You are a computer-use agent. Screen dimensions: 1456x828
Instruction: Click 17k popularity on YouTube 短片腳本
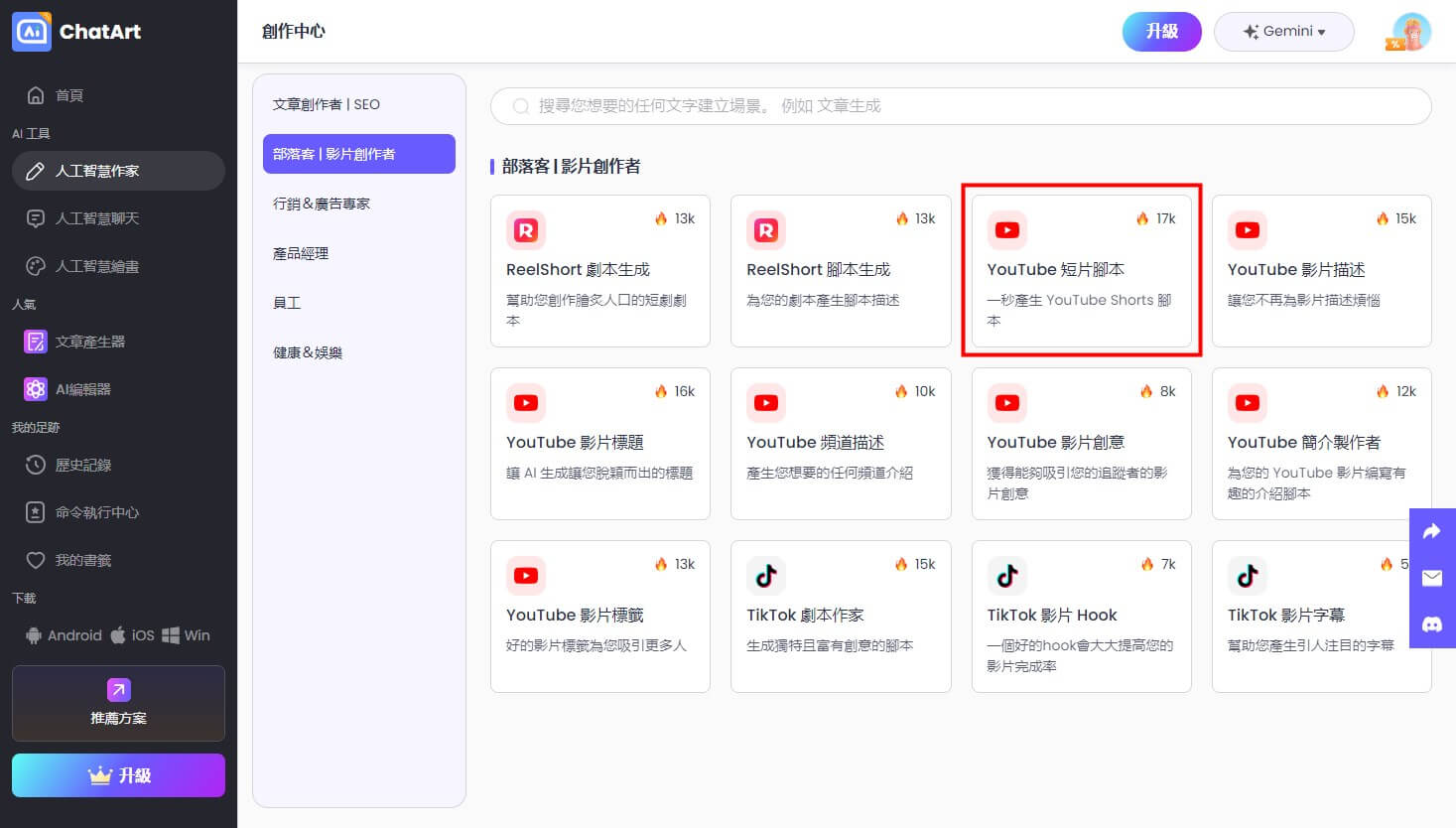[x=1156, y=218]
